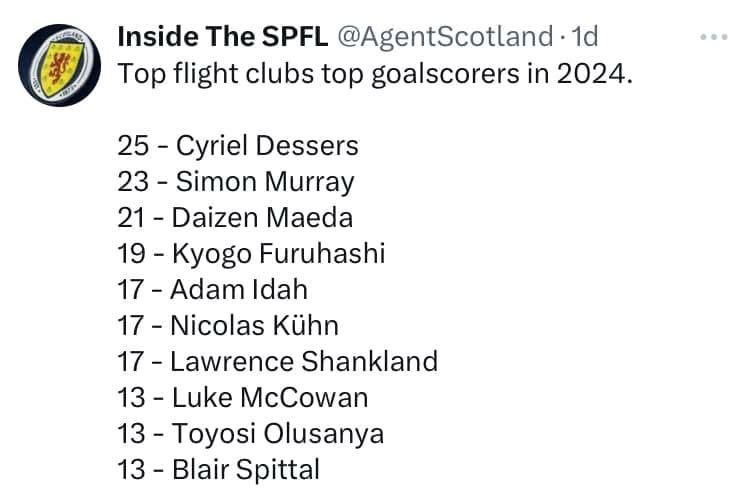Click the number 21 beside Maeda
The height and width of the screenshot is (500, 750).
coord(131,218)
